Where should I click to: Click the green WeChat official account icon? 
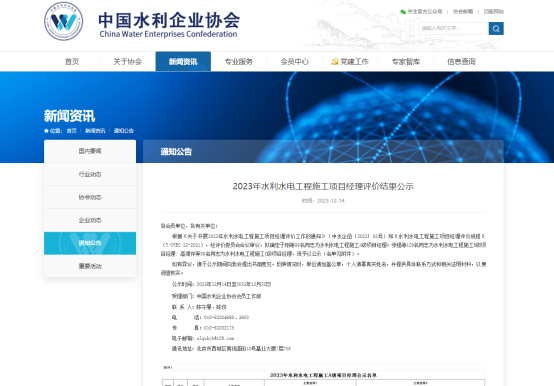coord(403,12)
